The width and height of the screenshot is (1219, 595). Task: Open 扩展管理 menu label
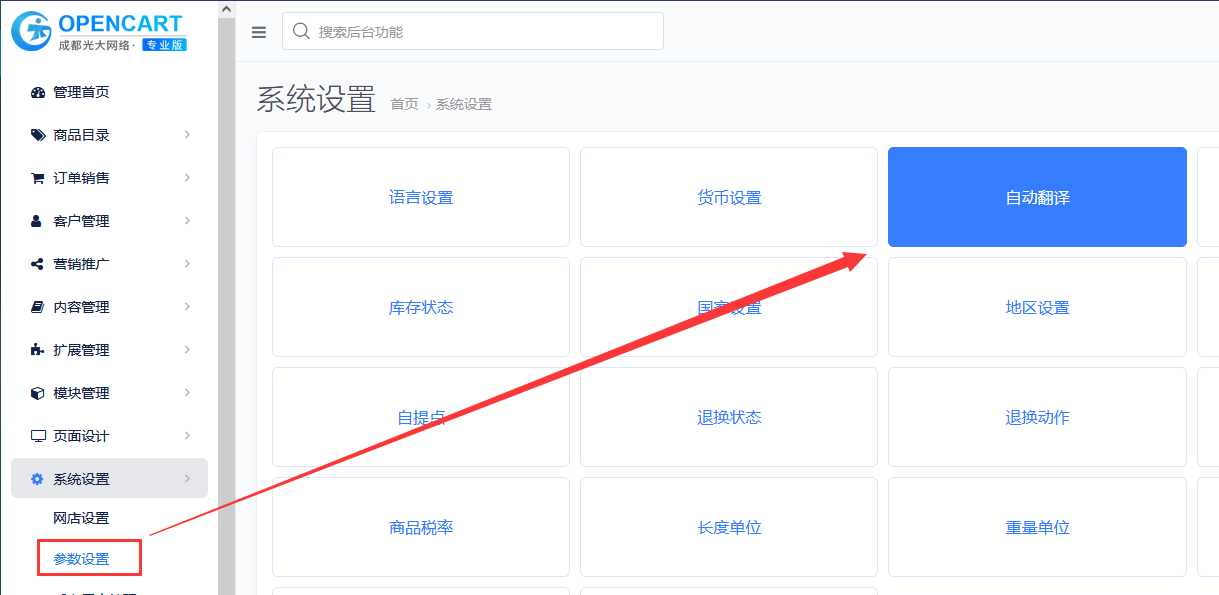81,350
